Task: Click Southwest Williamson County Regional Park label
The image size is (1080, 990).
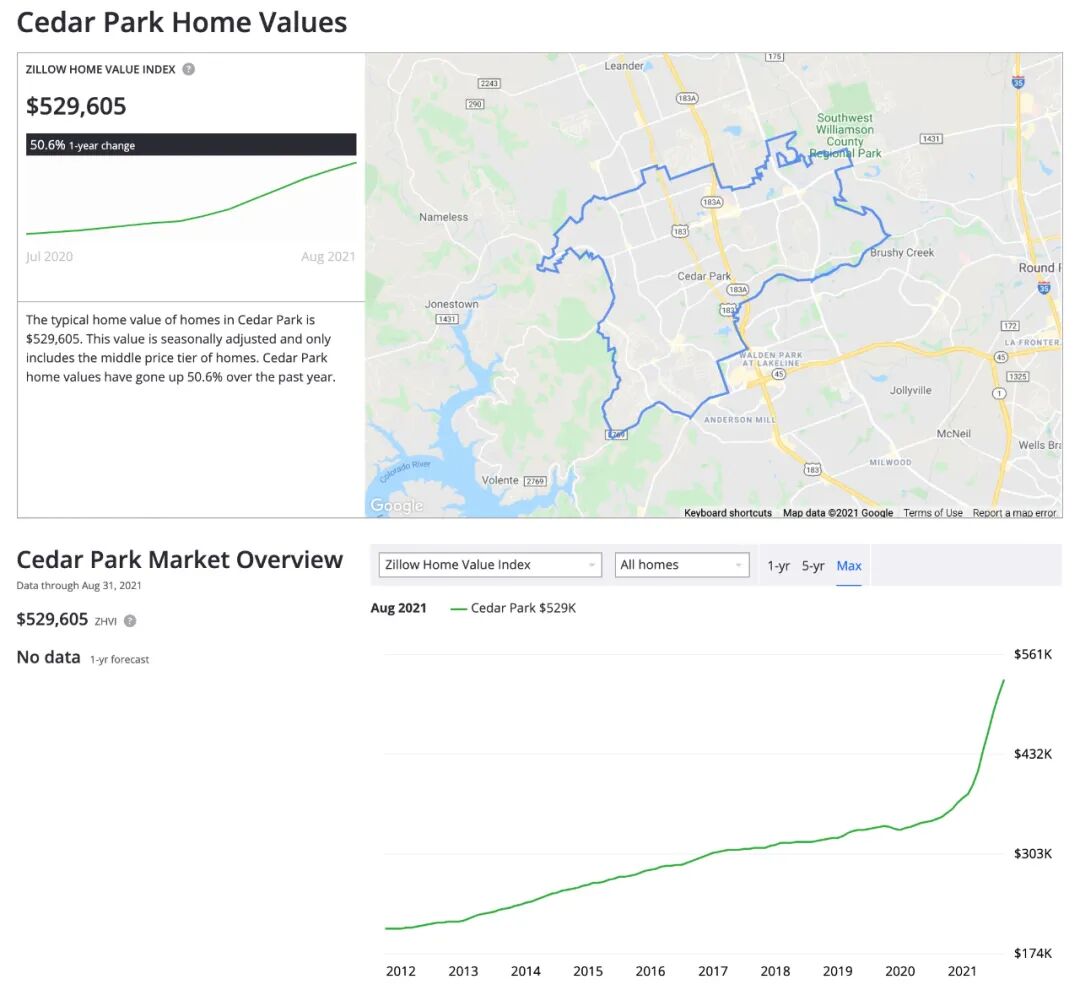Action: tap(845, 136)
